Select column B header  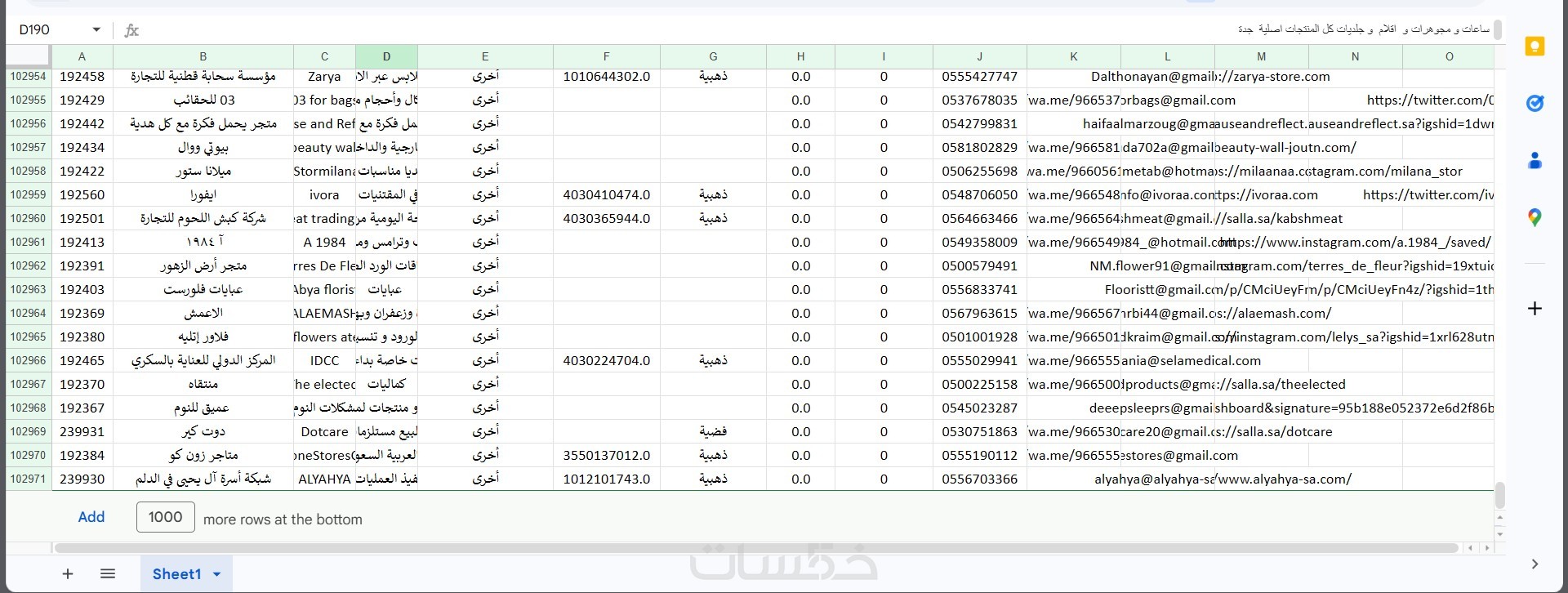pos(203,56)
